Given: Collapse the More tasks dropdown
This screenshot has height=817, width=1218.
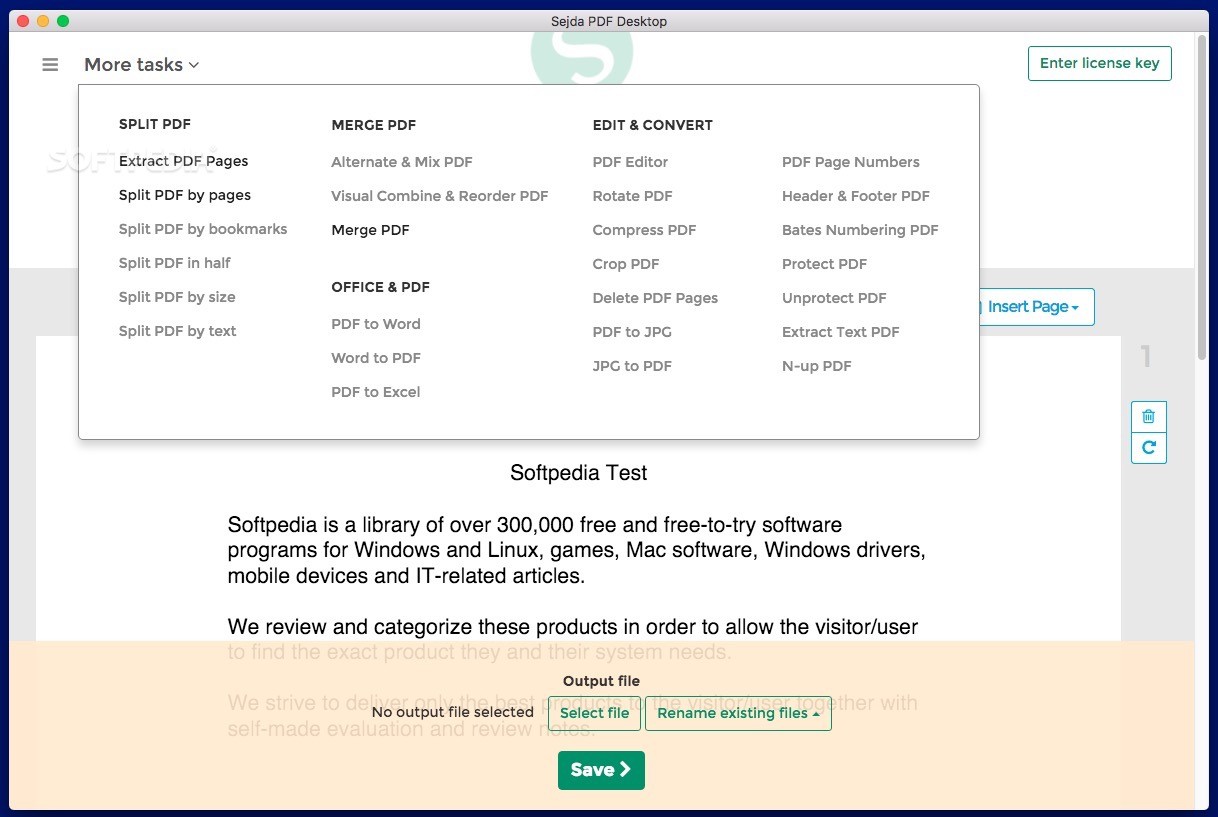Looking at the screenshot, I should (x=141, y=64).
